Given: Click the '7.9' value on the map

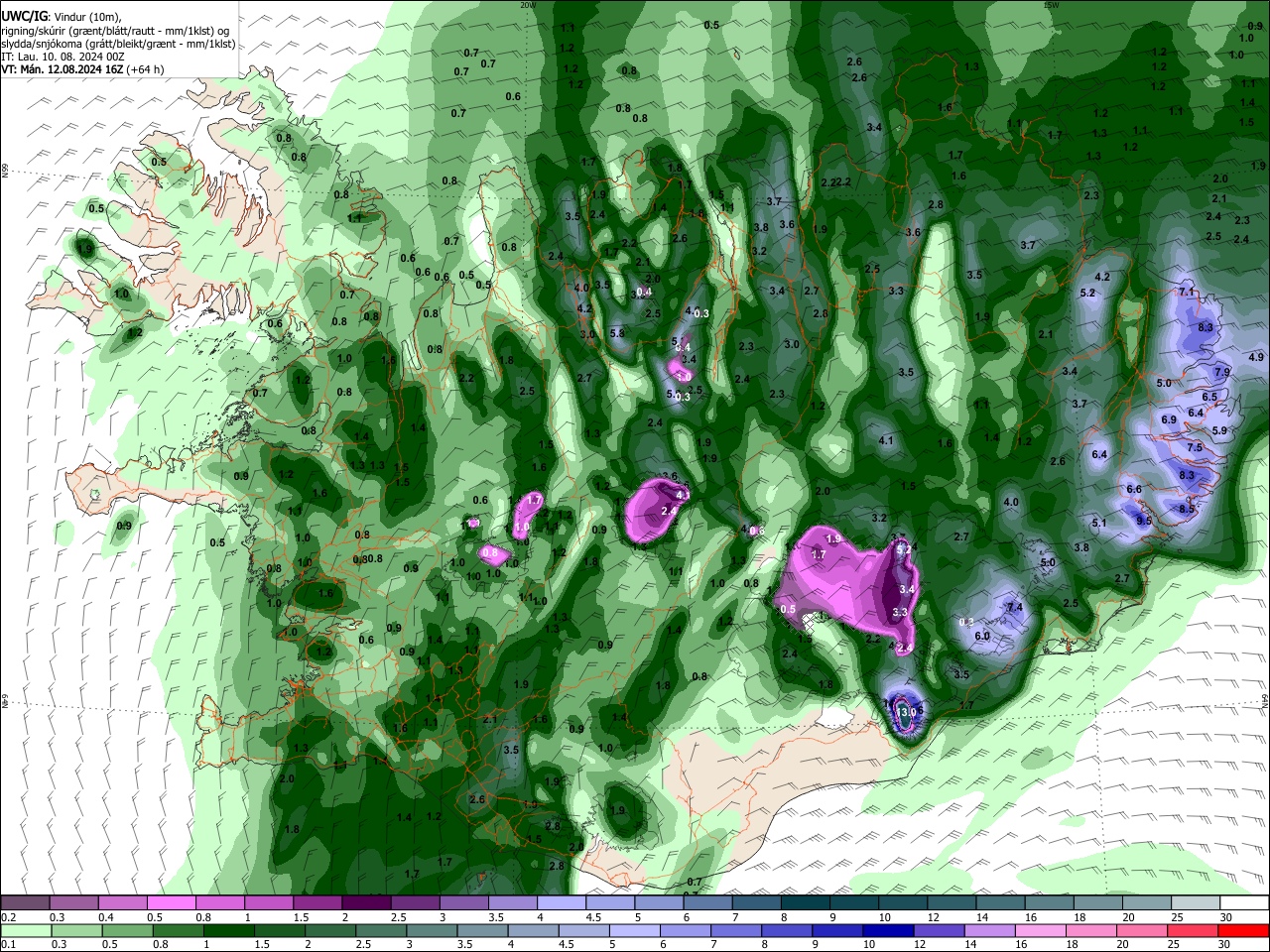Looking at the screenshot, I should (x=1222, y=372).
